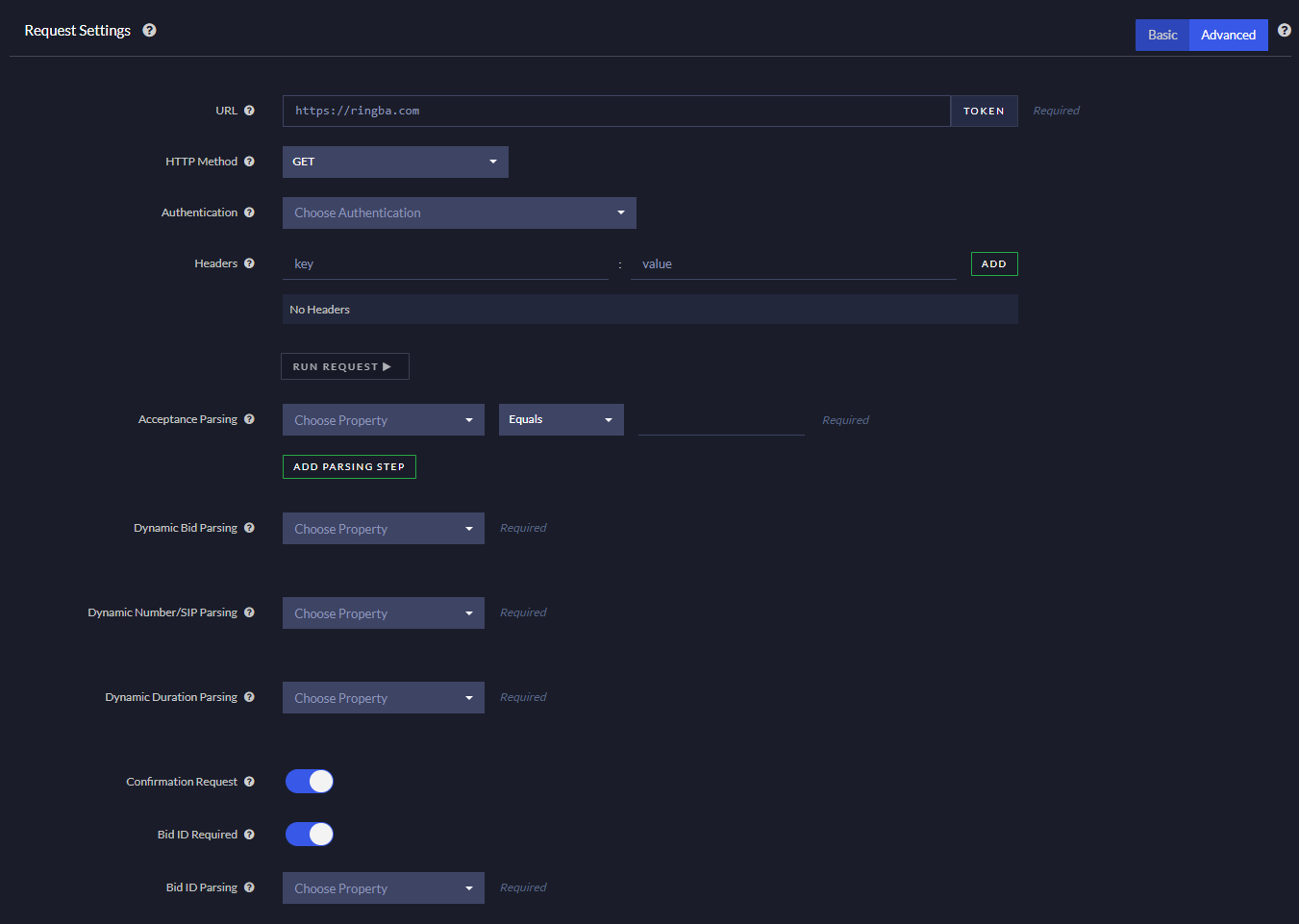Click ADD PARSING STEP
The image size is (1299, 924).
[349, 466]
